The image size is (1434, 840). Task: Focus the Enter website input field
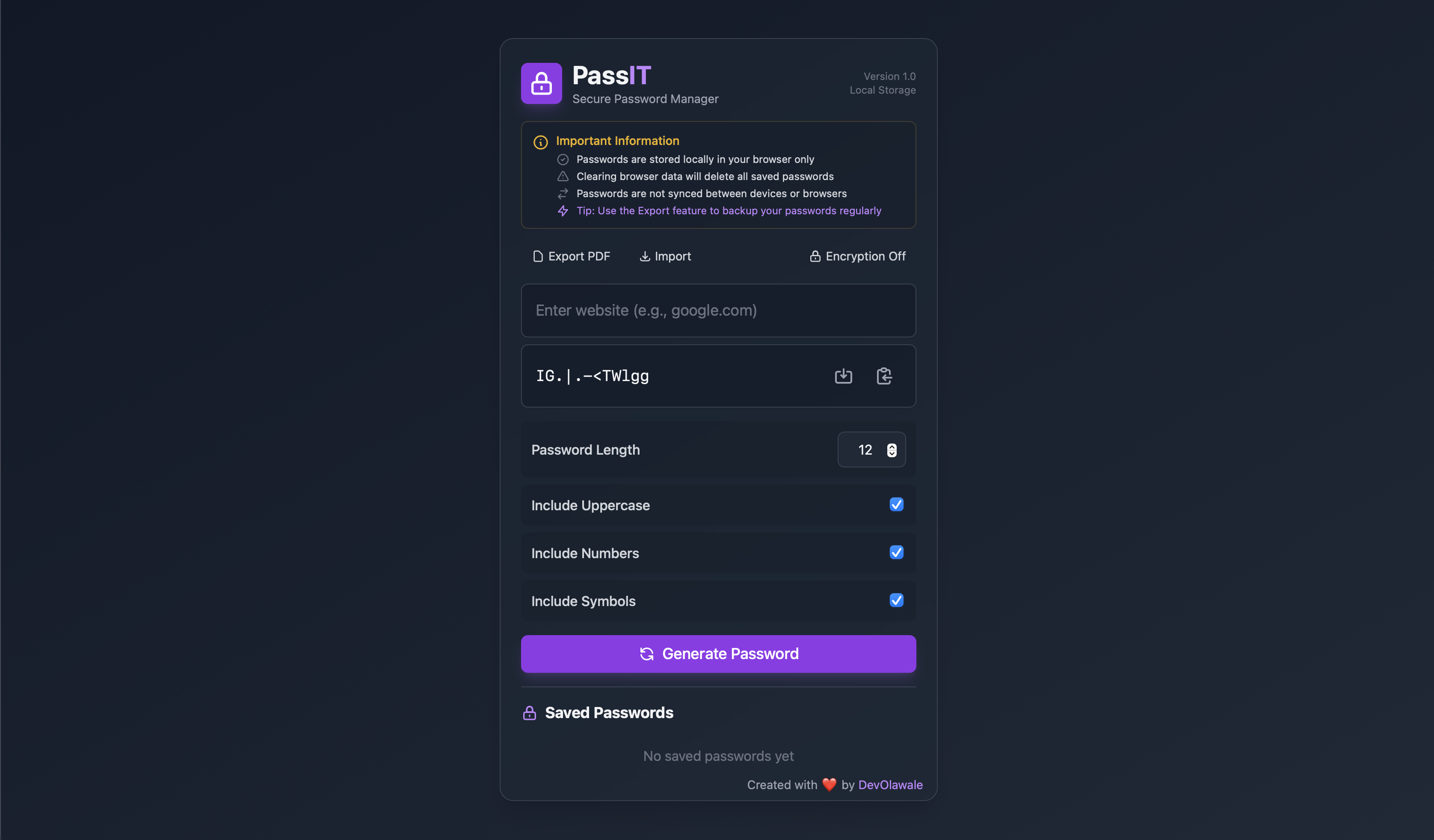[718, 311]
